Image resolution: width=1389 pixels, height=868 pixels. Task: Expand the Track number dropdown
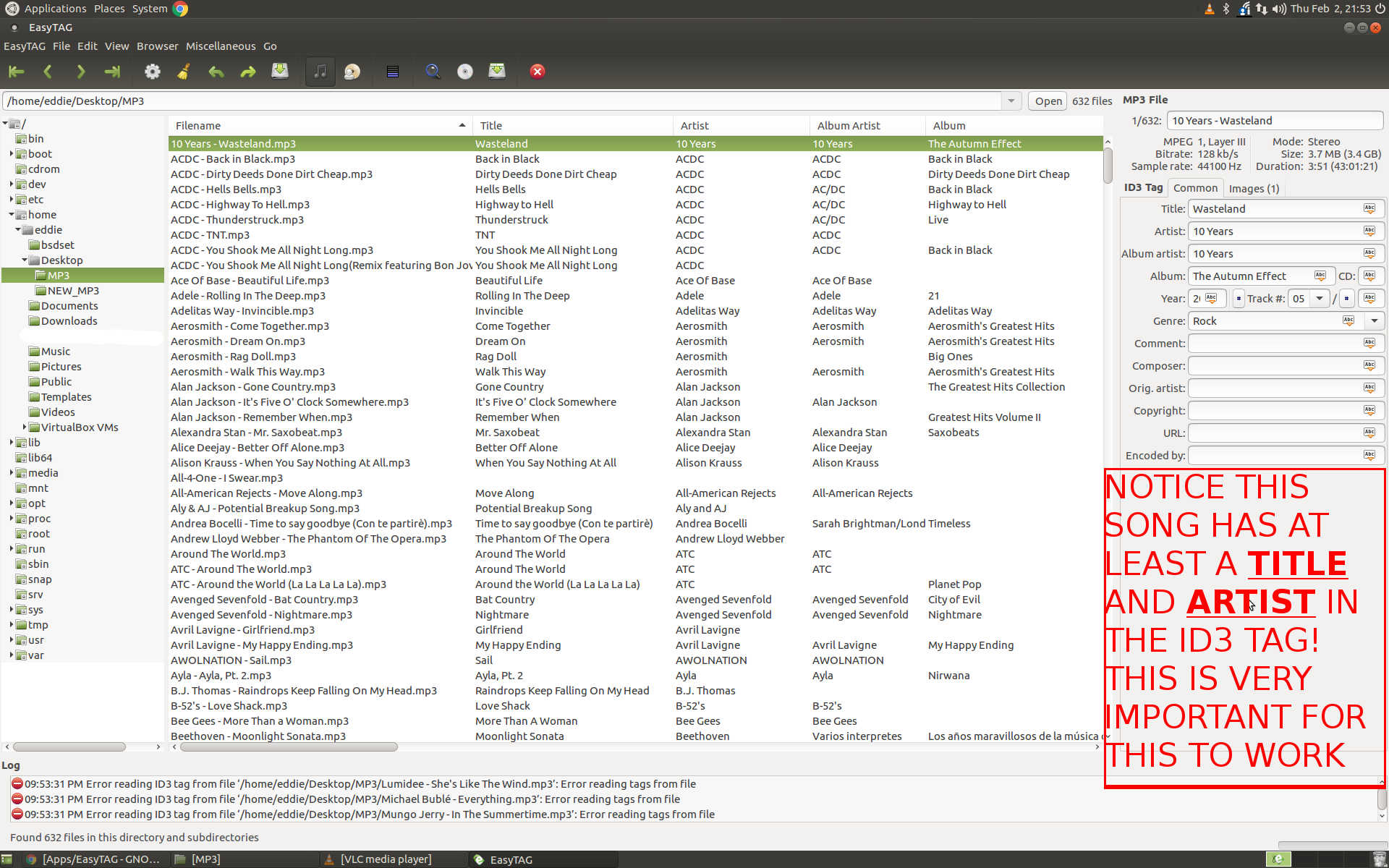pyautogui.click(x=1320, y=298)
